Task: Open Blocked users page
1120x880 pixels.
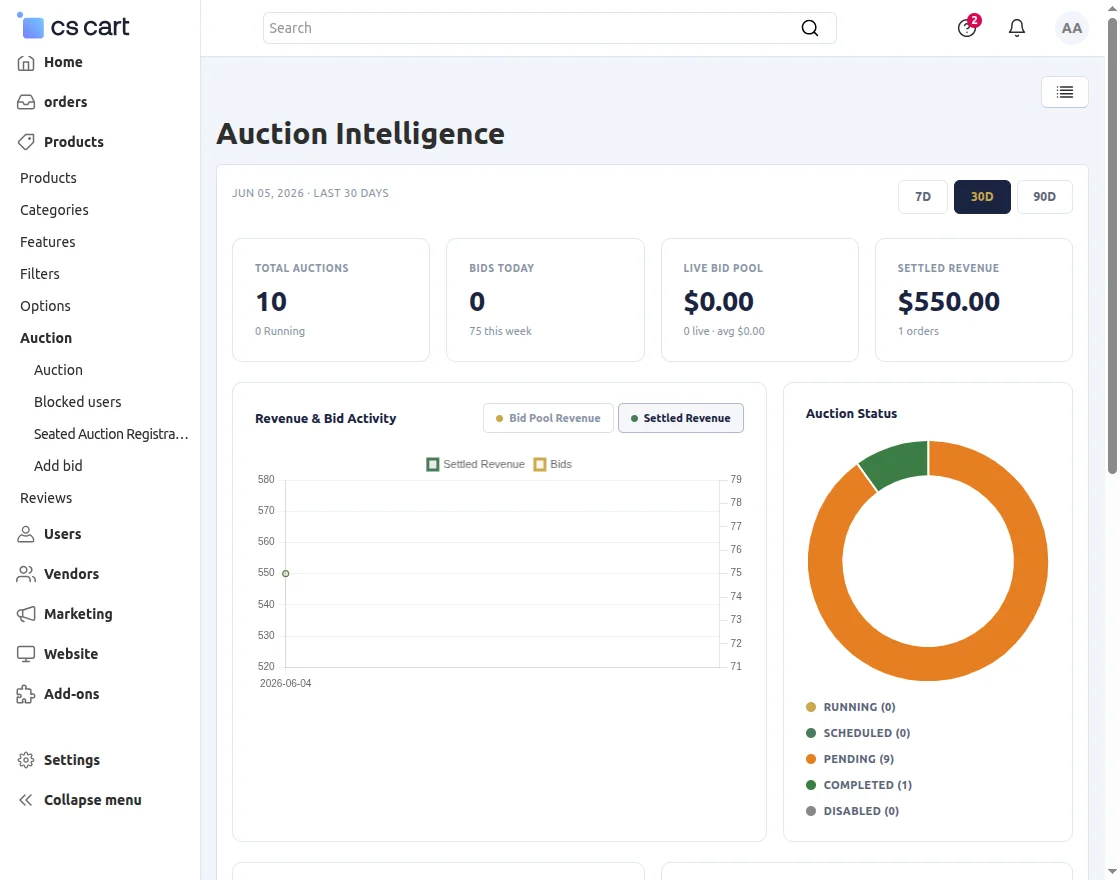Action: tap(77, 402)
